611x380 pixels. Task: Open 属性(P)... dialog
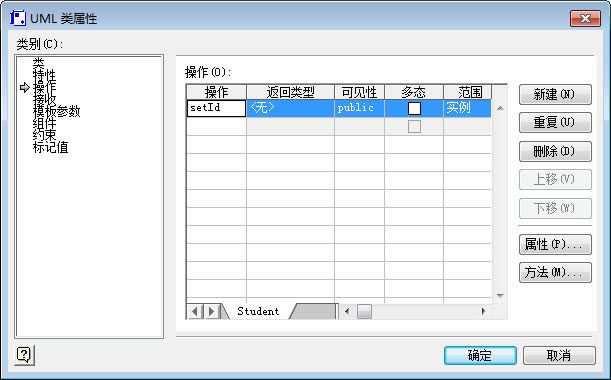[555, 244]
